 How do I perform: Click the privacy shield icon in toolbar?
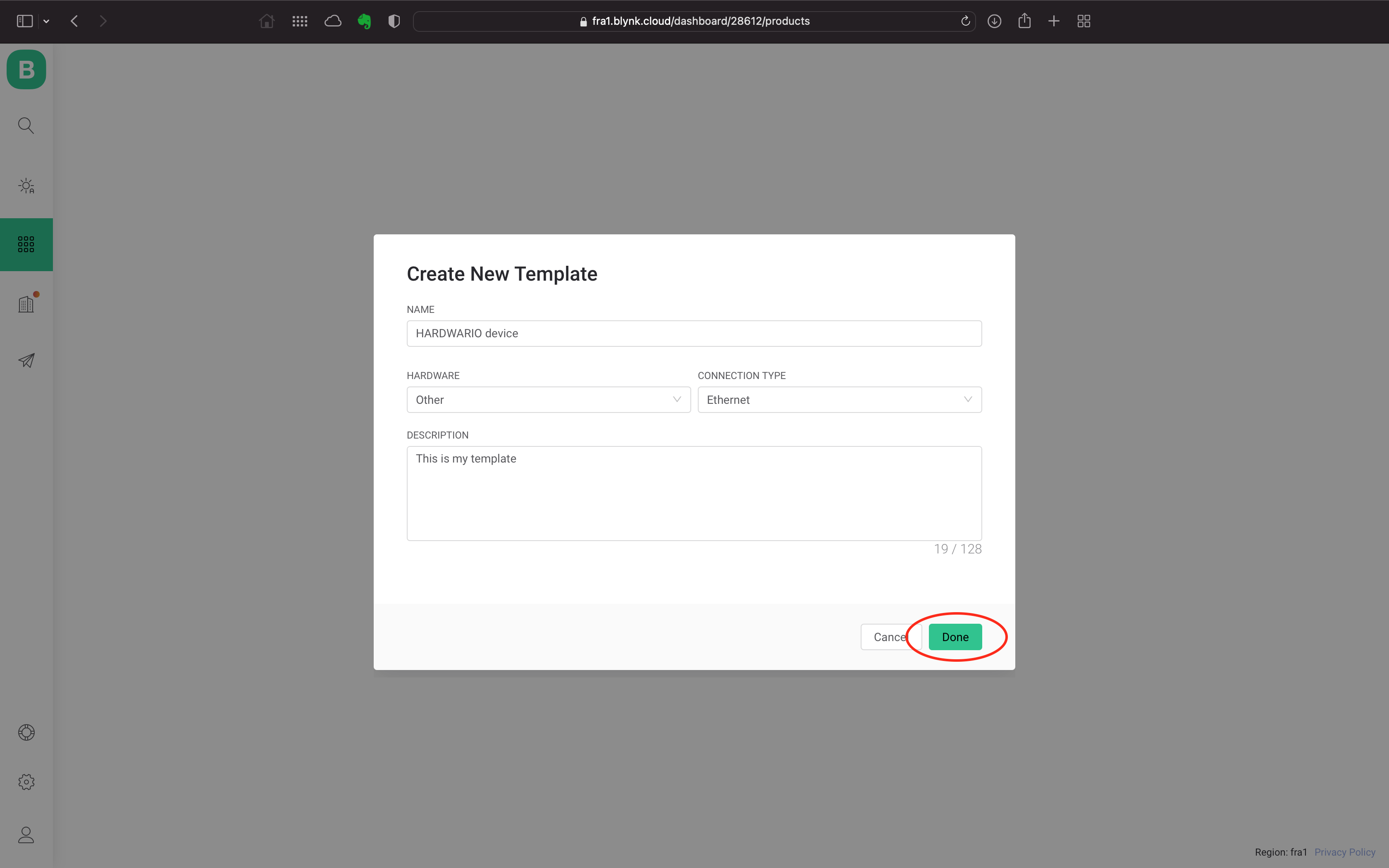point(394,21)
